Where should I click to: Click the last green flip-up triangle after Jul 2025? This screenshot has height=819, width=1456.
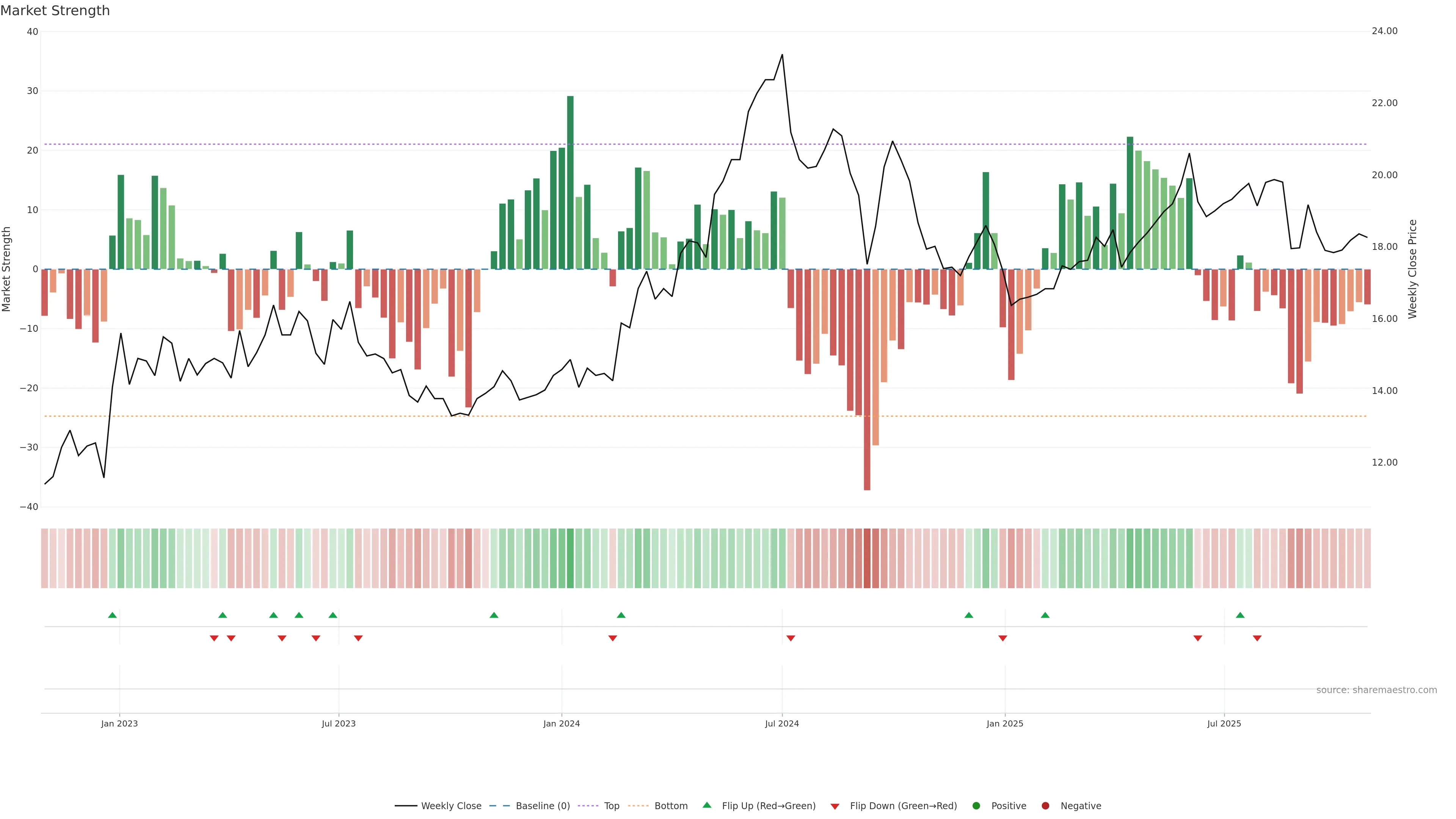point(1240,615)
